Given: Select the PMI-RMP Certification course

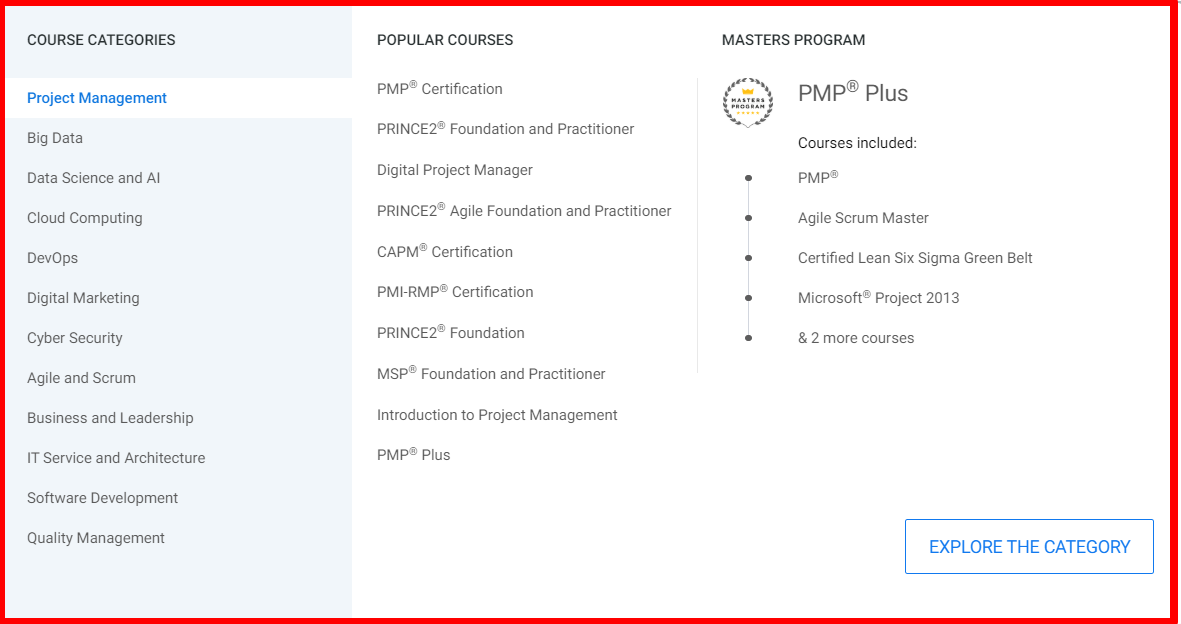Looking at the screenshot, I should (x=455, y=292).
